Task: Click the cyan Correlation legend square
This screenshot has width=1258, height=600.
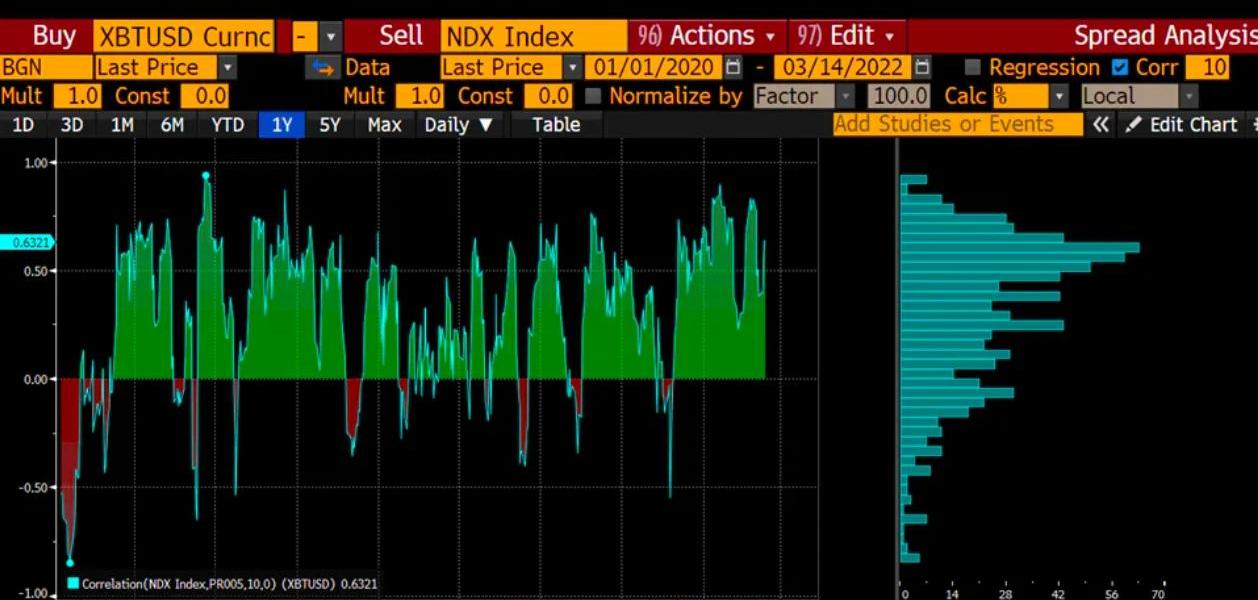Action: (x=73, y=583)
